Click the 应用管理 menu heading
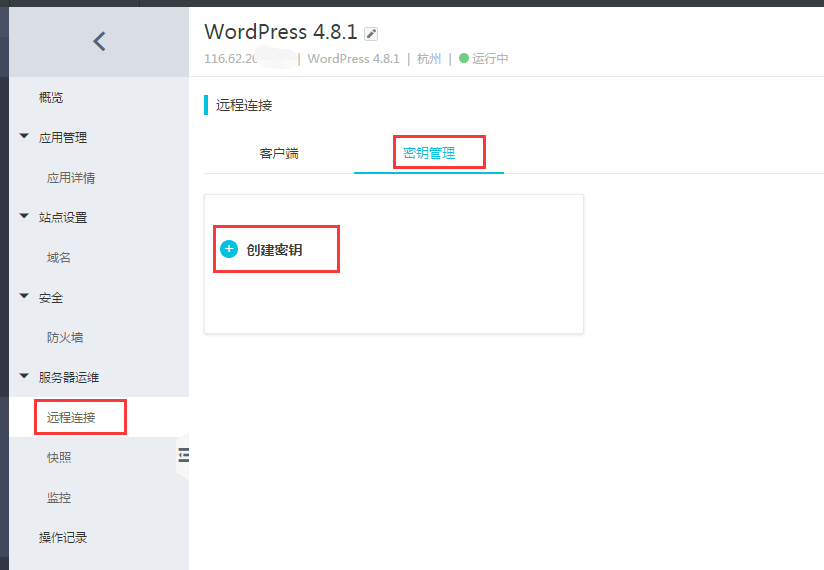Viewport: 824px width, 570px height. pyautogui.click(x=63, y=138)
